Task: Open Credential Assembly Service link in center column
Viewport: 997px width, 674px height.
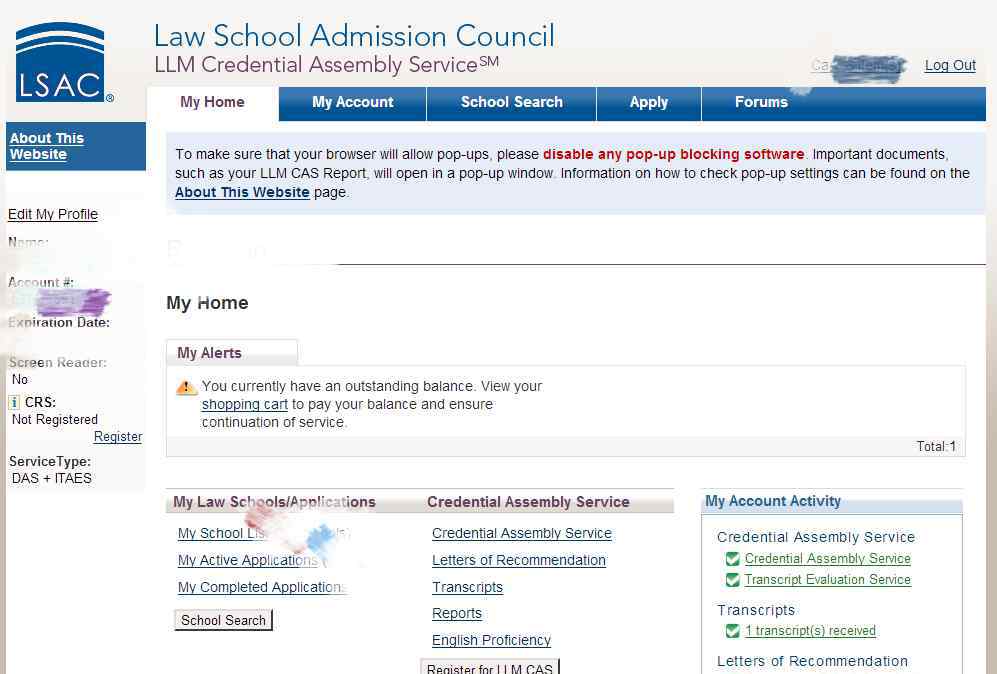Action: [522, 533]
